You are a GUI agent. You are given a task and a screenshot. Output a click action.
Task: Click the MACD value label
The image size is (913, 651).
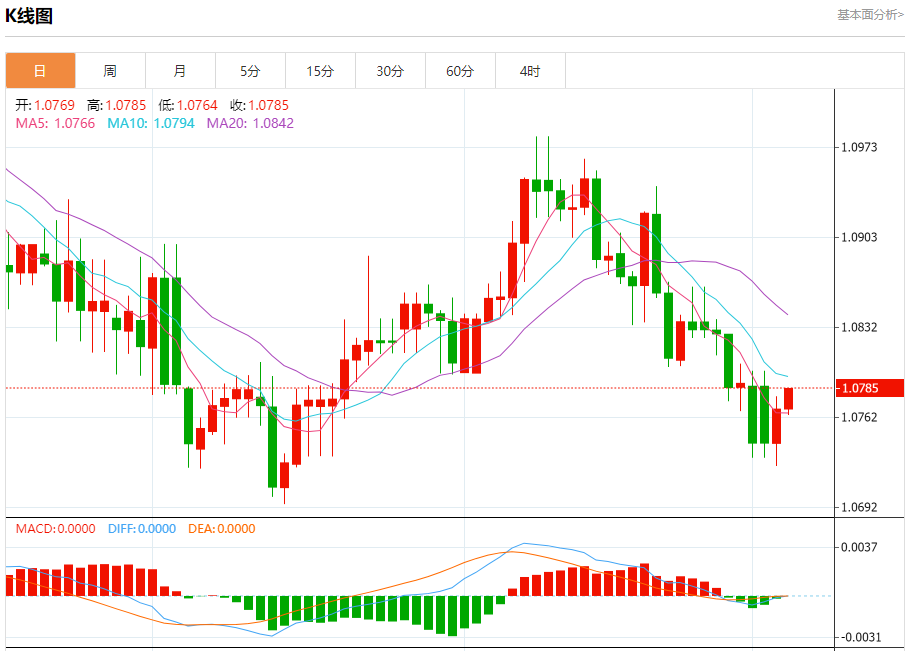[55, 529]
